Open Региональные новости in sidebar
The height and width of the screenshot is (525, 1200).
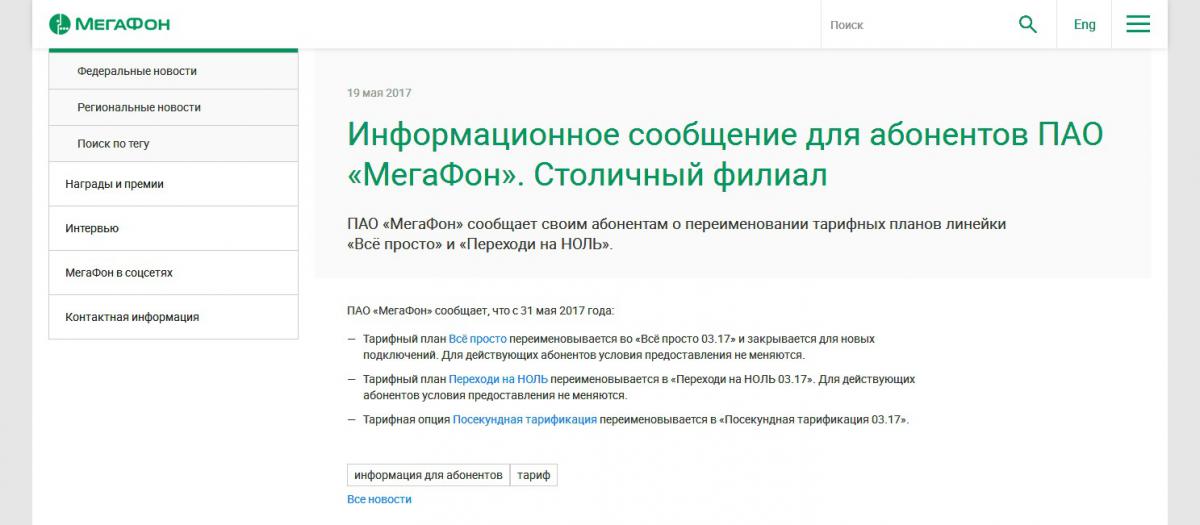(x=139, y=107)
